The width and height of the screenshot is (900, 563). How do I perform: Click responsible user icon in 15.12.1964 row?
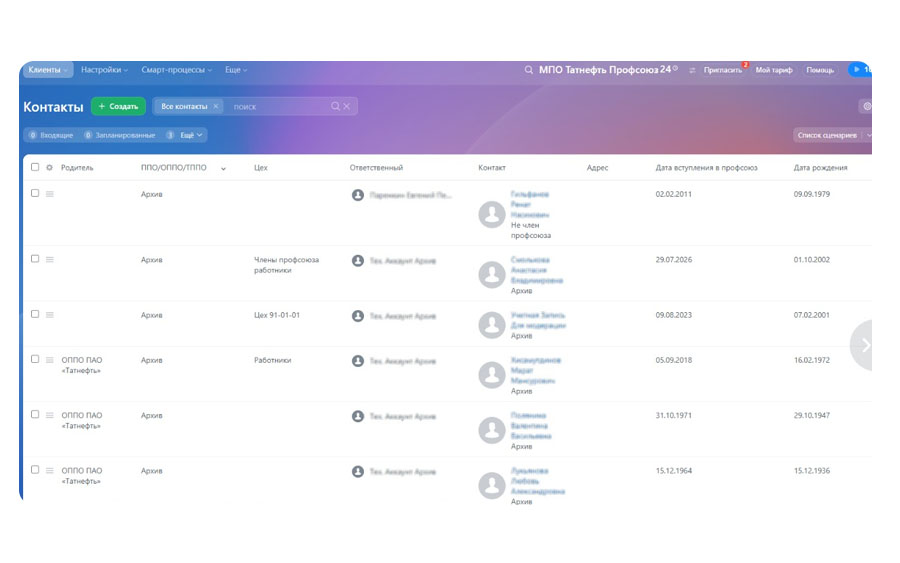(358, 472)
